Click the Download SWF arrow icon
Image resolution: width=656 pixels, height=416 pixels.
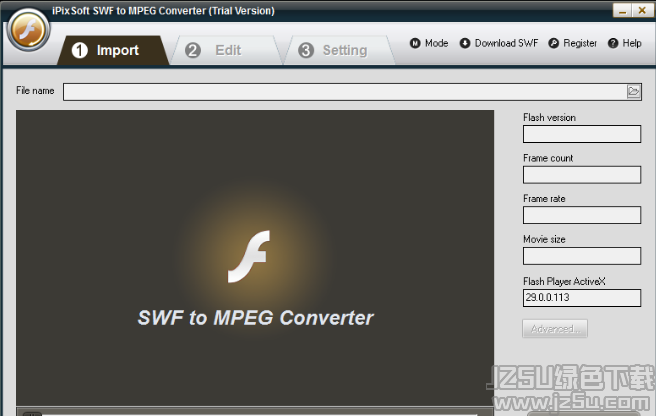coord(465,43)
